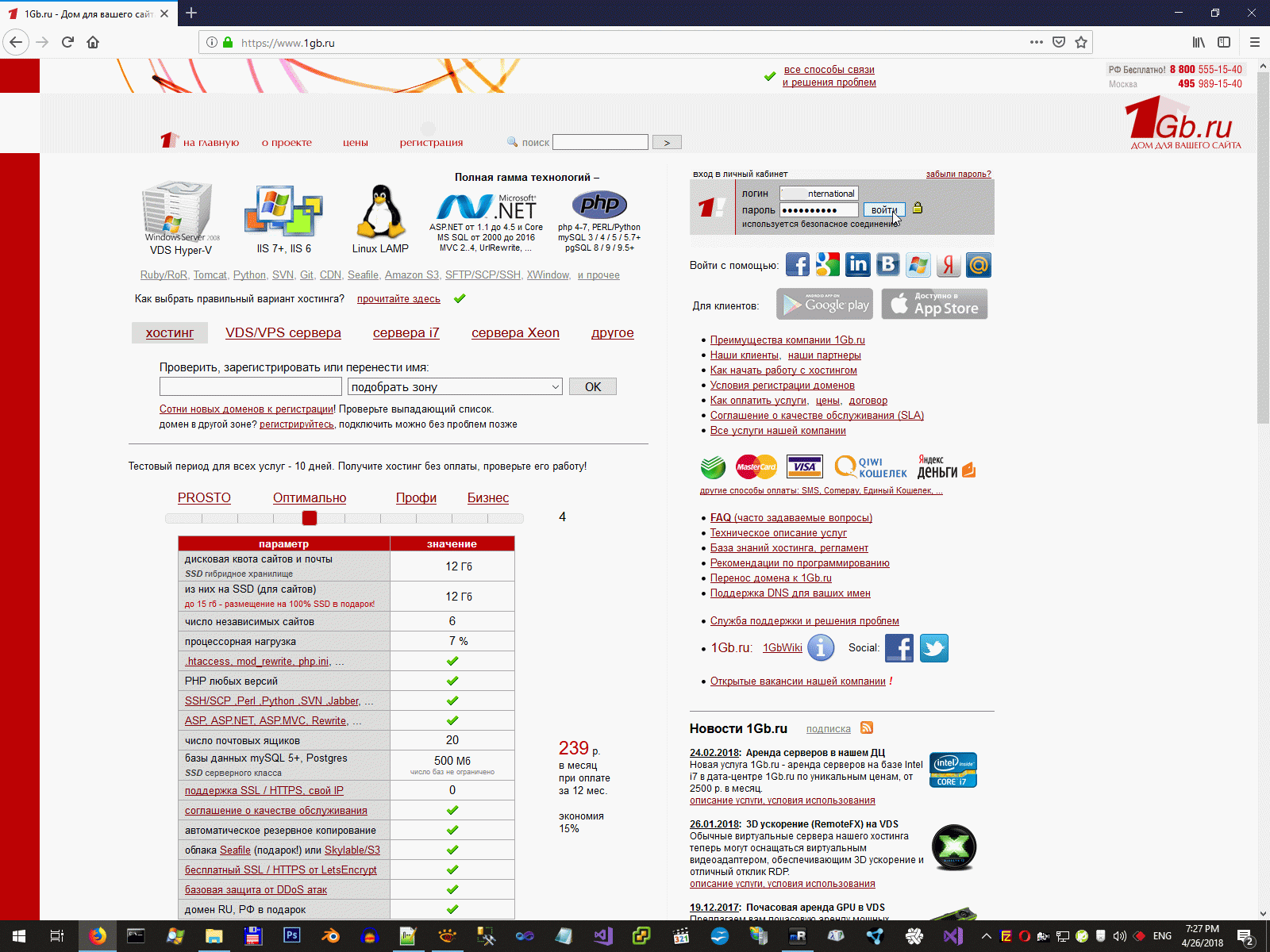This screenshot has width=1270, height=952.
Task: Open Blender from the taskbar
Action: point(331,936)
